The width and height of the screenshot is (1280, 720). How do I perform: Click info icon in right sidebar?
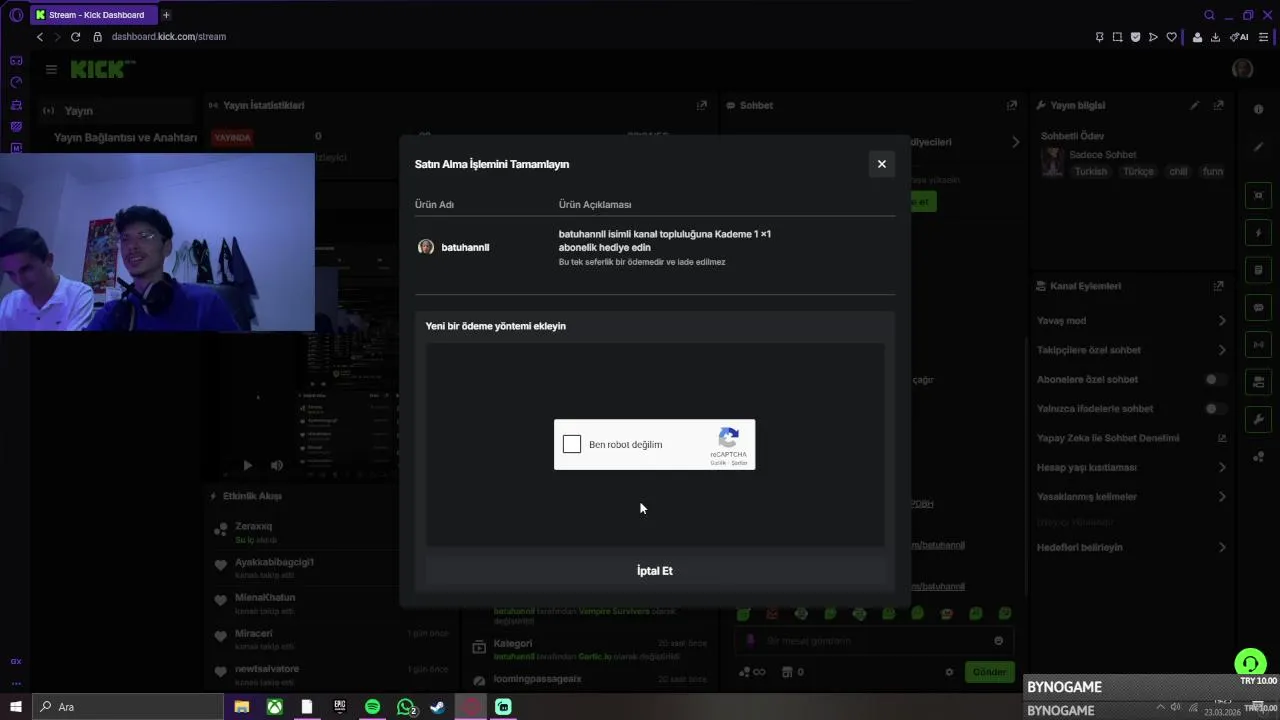[1259, 110]
